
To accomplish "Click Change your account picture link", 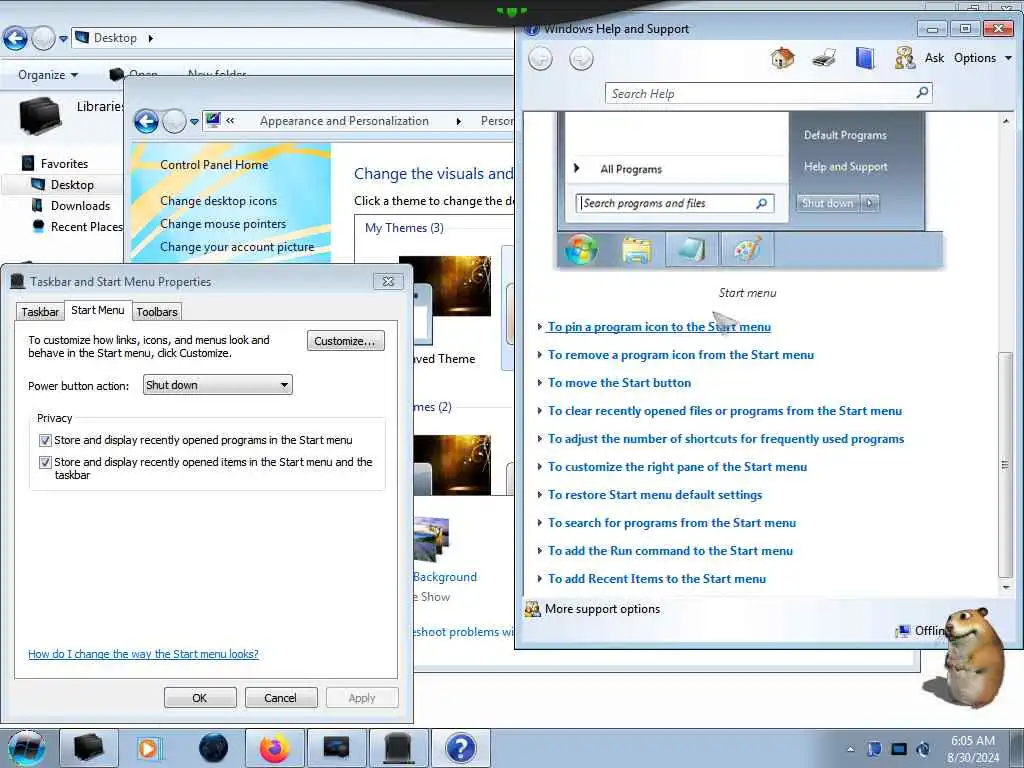I will (x=237, y=247).
